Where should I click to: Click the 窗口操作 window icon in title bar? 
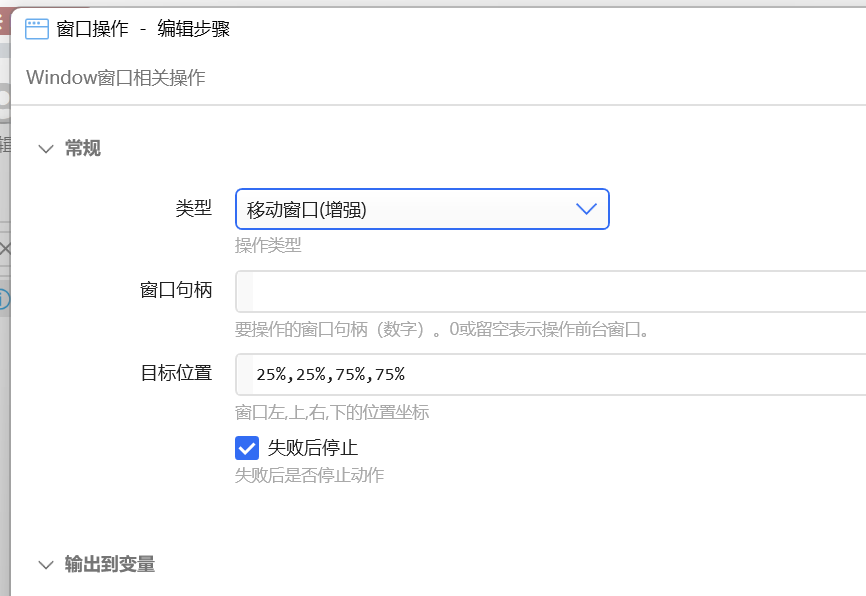pyautogui.click(x=37, y=29)
